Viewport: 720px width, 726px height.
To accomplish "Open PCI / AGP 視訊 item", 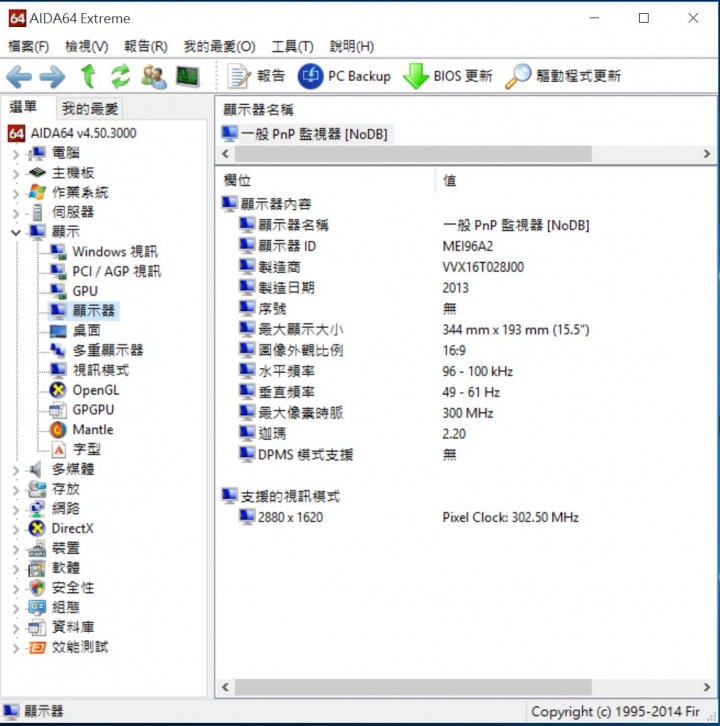I will click(x=106, y=271).
